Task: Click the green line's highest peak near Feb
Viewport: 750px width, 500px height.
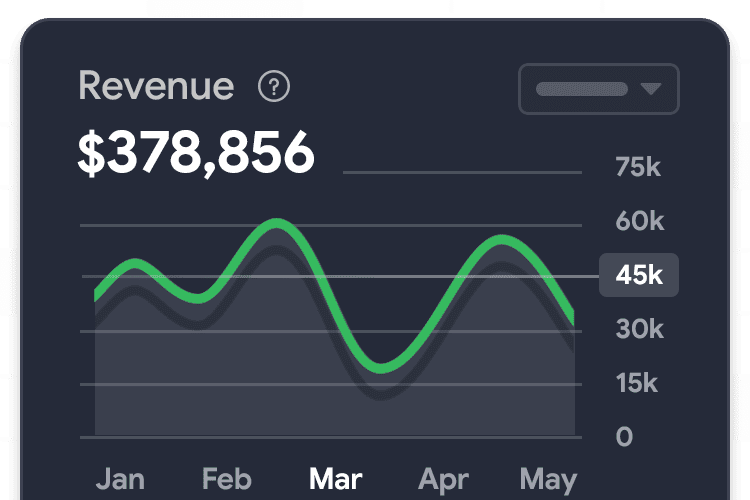Action: (274, 224)
